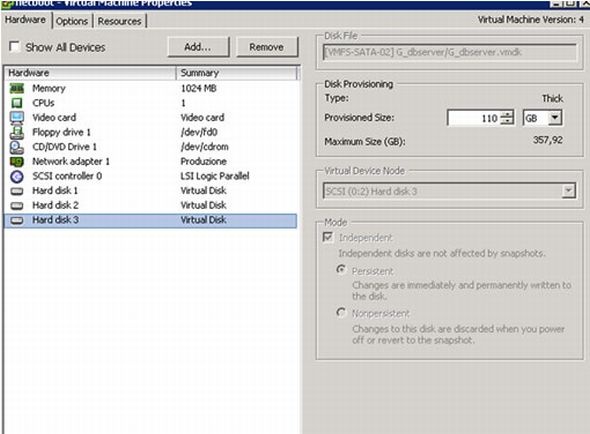Viewport: 590px width, 434px height.
Task: Click the Add... button
Action: pos(198,47)
